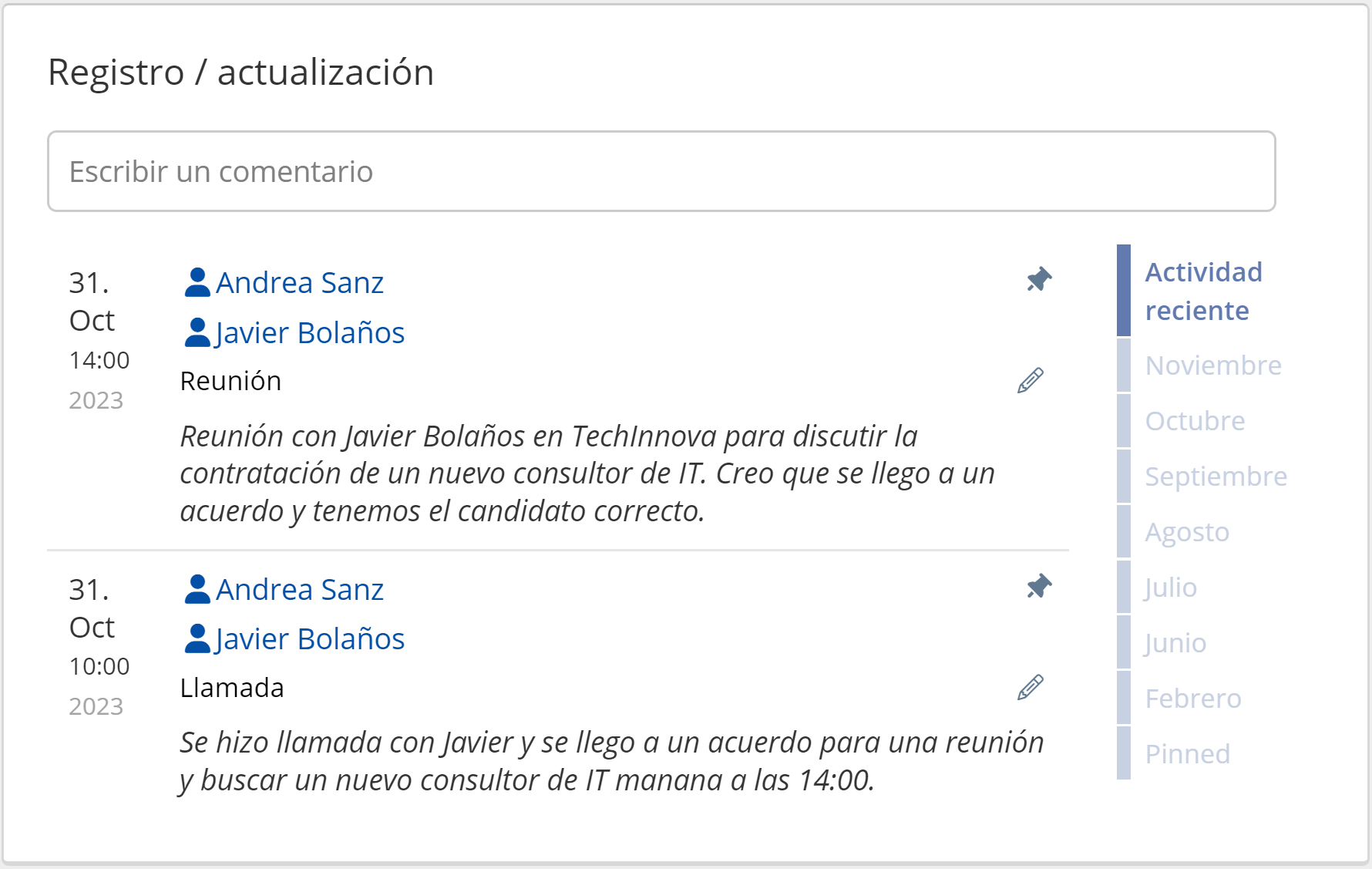
Task: Select Actividad reciente in the timeline sidebar
Action: click(x=1203, y=291)
